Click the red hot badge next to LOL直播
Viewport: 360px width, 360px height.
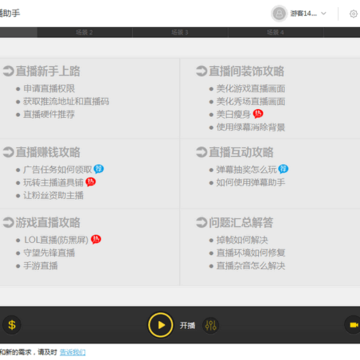coord(96,239)
